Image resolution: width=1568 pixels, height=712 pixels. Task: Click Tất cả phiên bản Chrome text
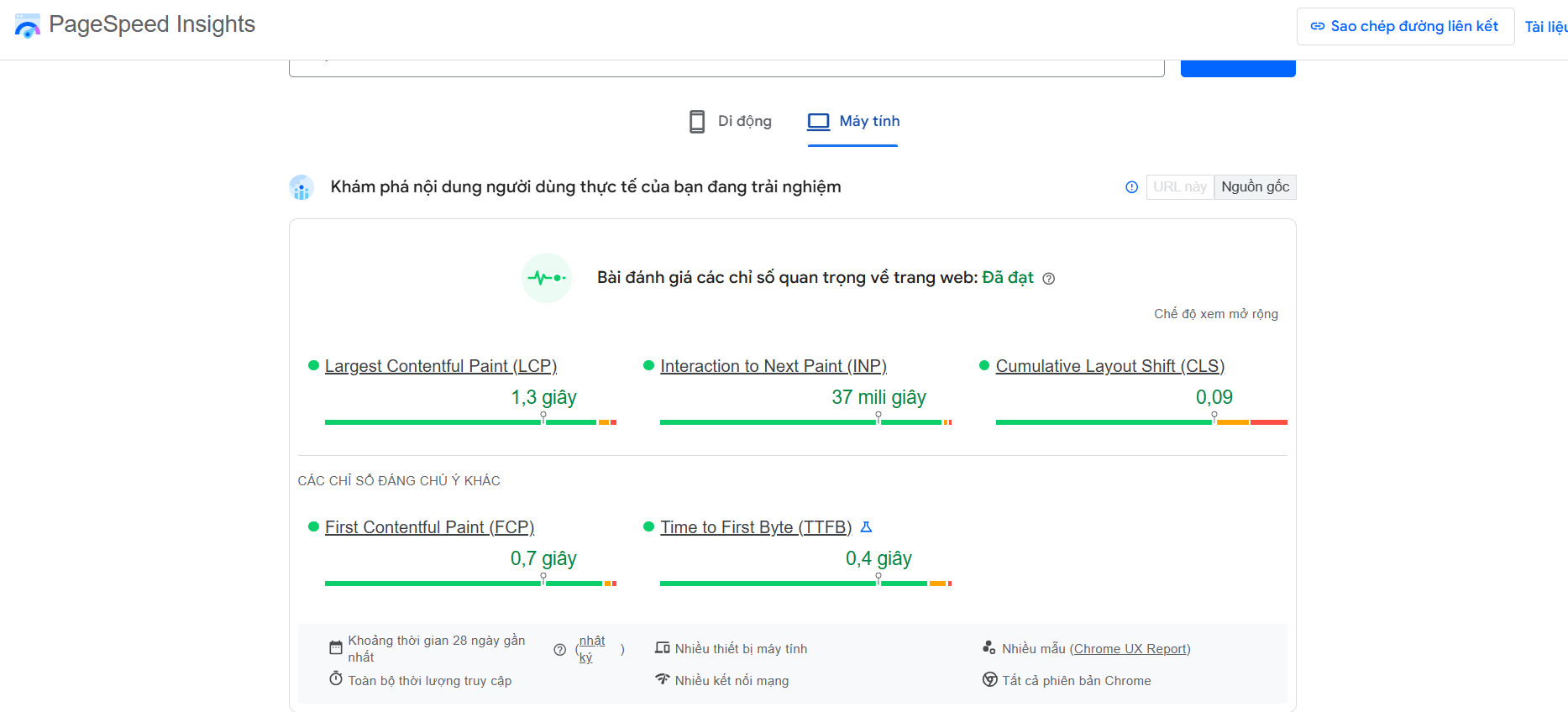click(x=1077, y=681)
